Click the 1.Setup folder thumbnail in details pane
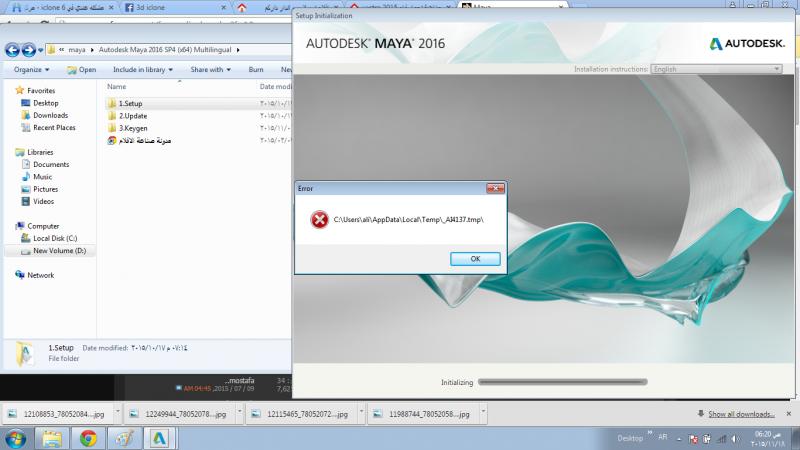 click(x=24, y=353)
